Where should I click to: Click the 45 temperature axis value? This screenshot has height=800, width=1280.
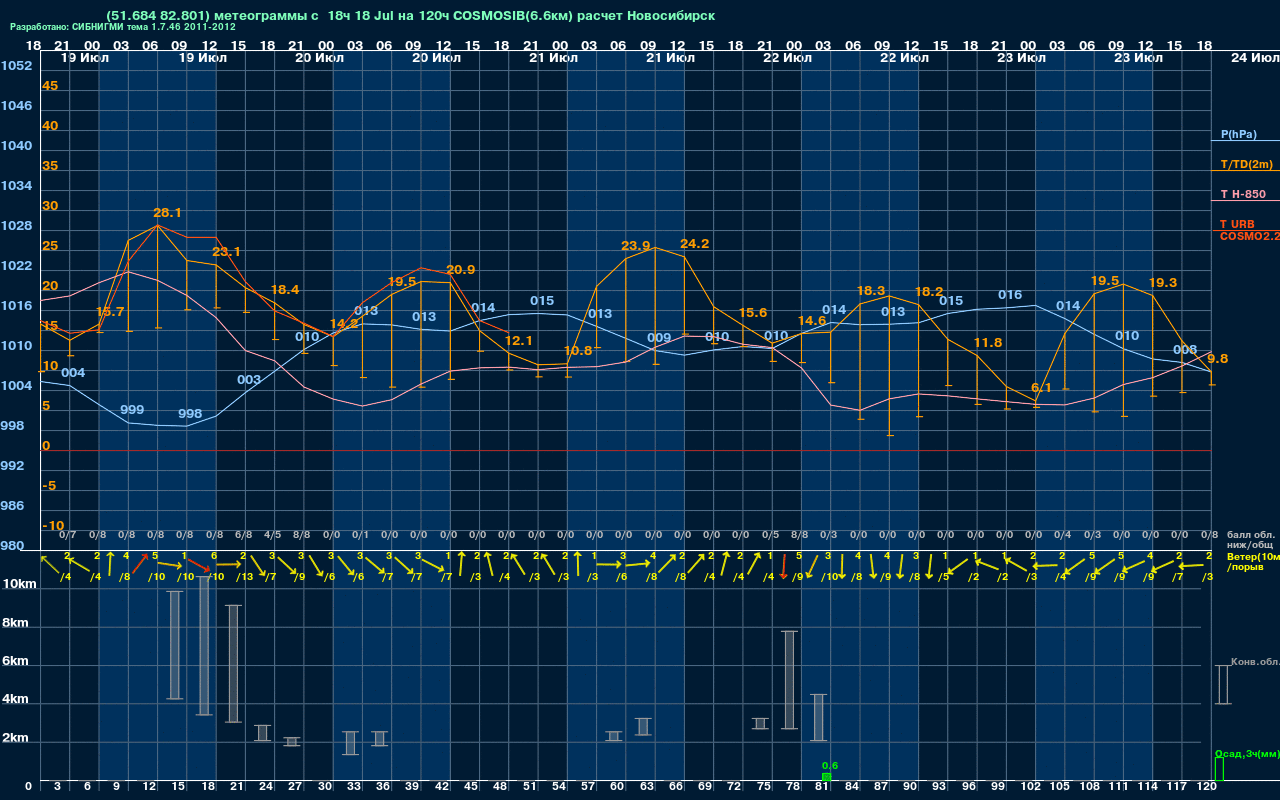(x=50, y=86)
